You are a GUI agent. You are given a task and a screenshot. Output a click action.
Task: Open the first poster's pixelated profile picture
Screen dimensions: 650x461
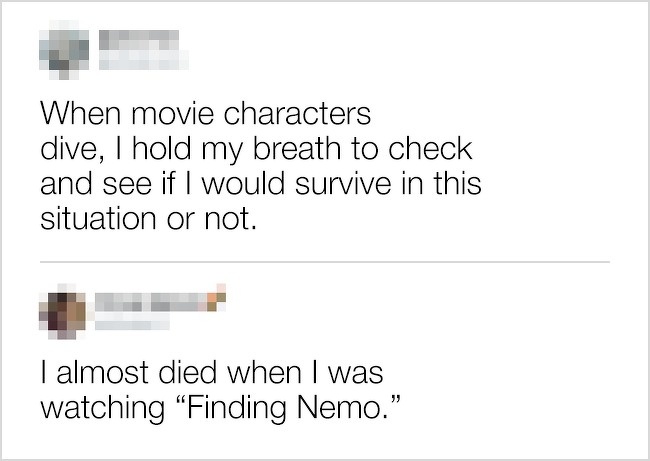click(x=64, y=50)
